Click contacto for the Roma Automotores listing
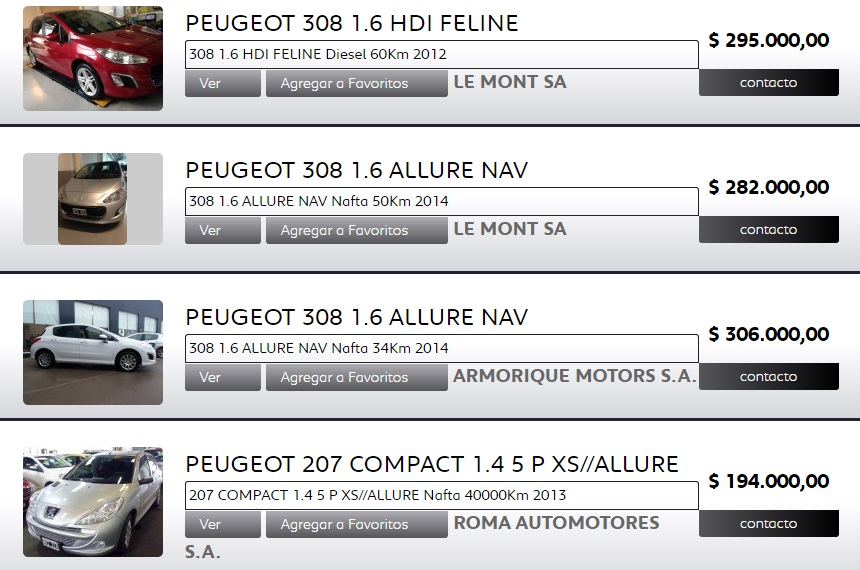This screenshot has height=570, width=860. click(x=768, y=524)
